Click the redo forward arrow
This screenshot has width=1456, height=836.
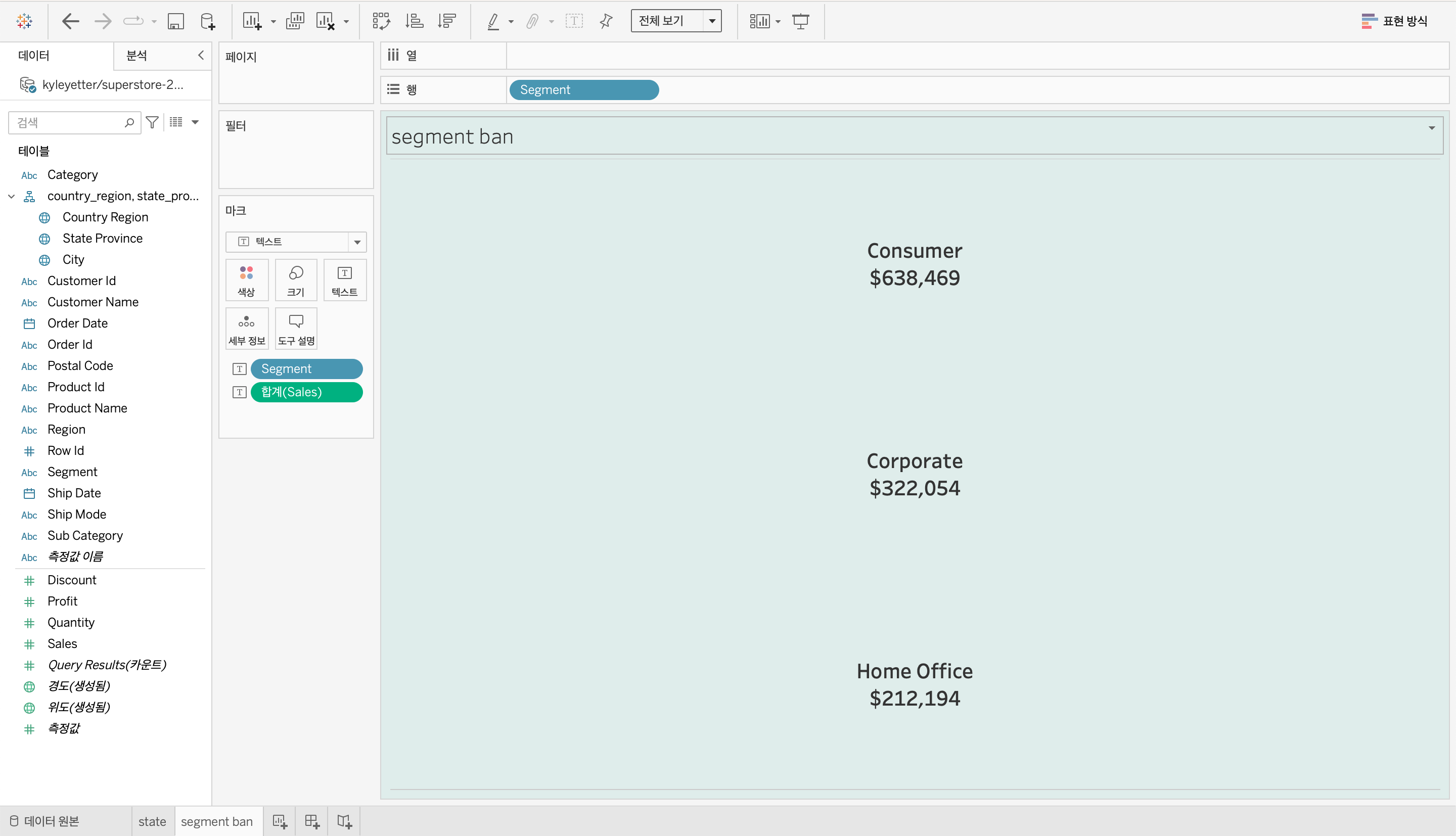[x=103, y=21]
